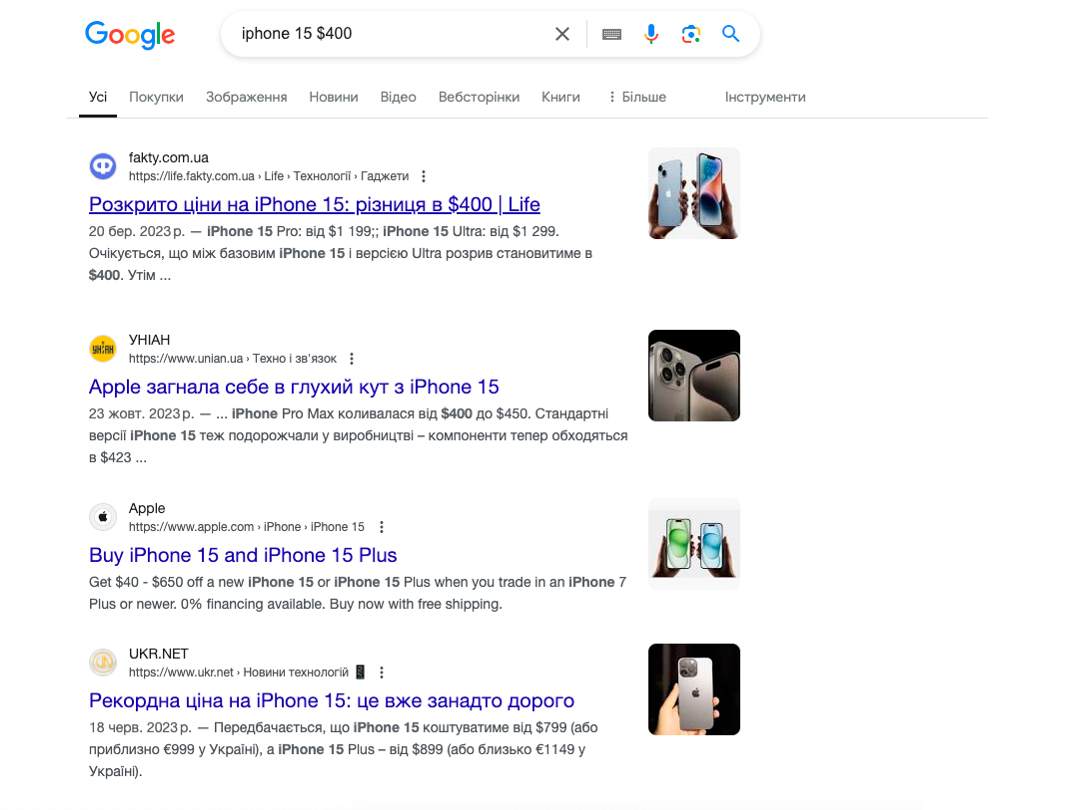Click the Google logo
This screenshot has width=1074, height=810.
pos(130,34)
